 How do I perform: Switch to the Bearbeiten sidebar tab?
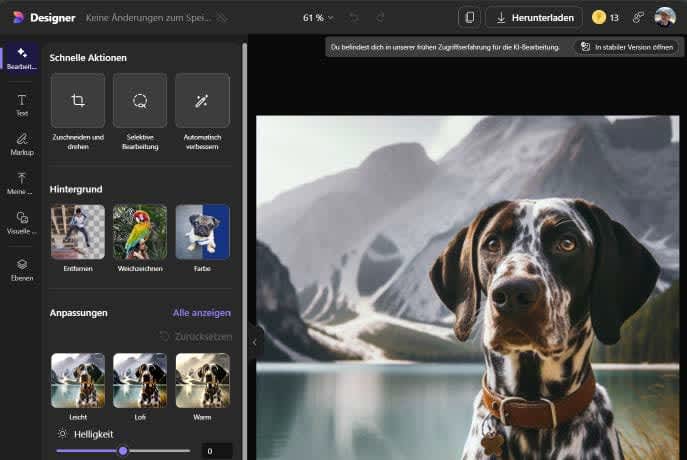[21, 58]
